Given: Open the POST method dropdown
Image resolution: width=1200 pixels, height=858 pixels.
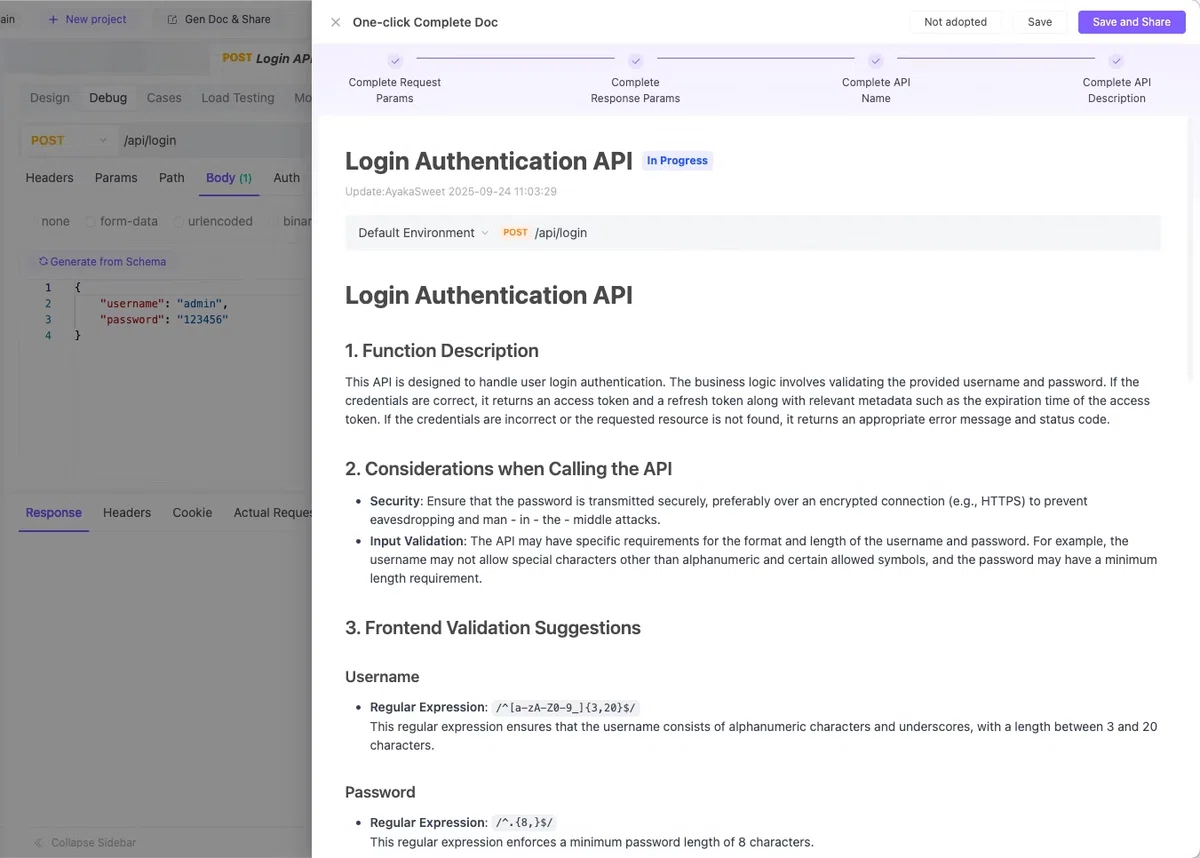Looking at the screenshot, I should [x=68, y=141].
